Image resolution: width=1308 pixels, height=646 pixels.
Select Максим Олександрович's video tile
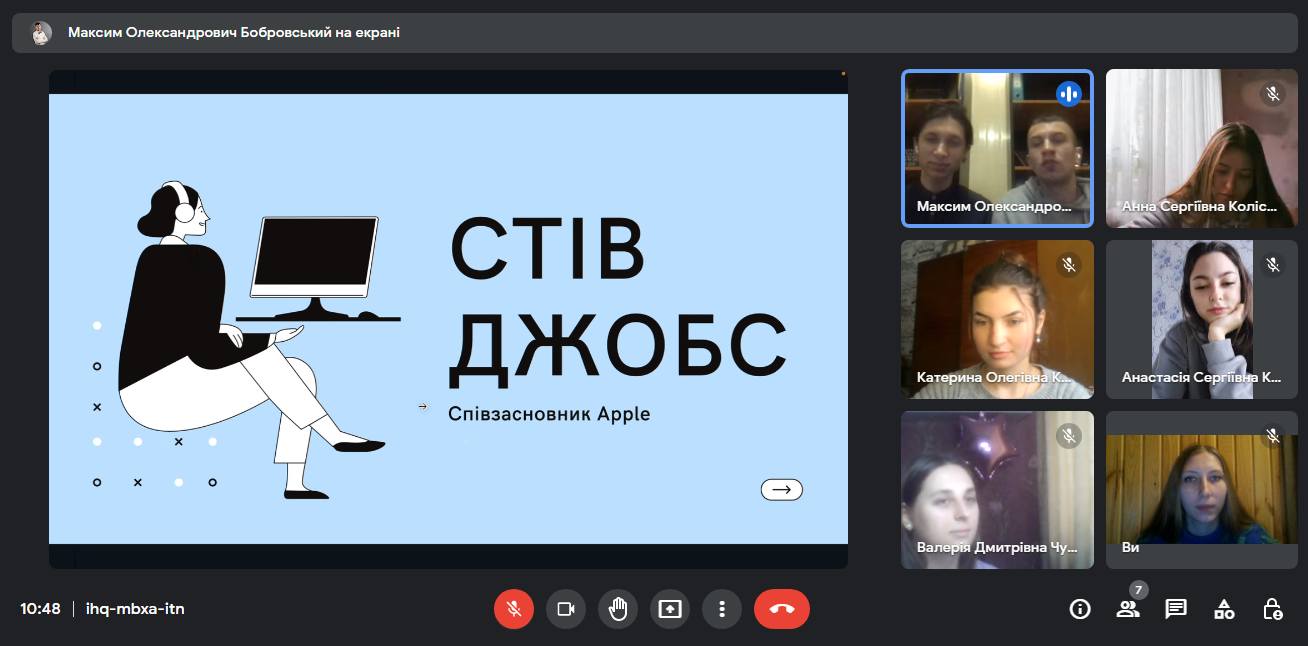tap(997, 148)
